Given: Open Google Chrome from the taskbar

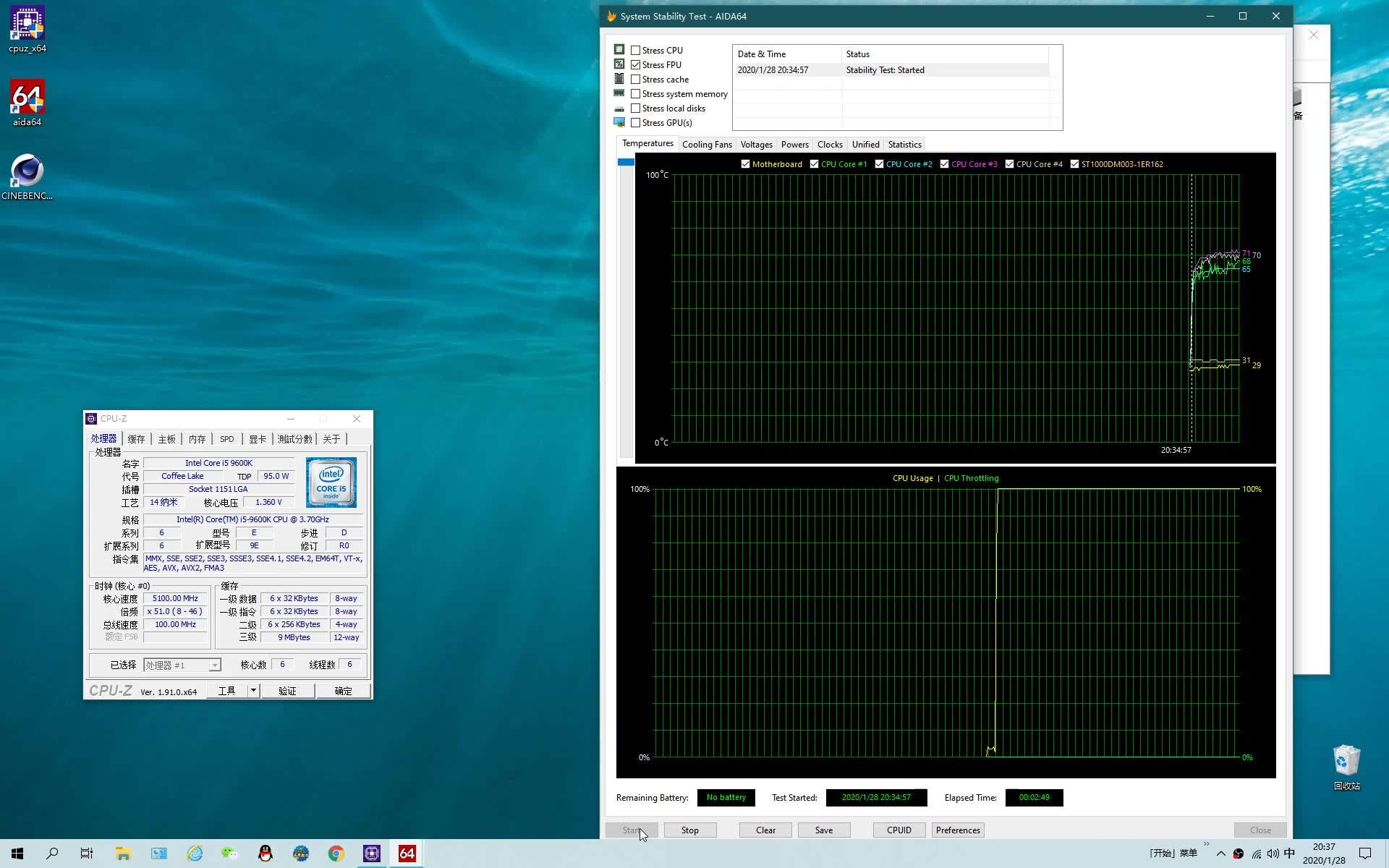Looking at the screenshot, I should tap(336, 854).
